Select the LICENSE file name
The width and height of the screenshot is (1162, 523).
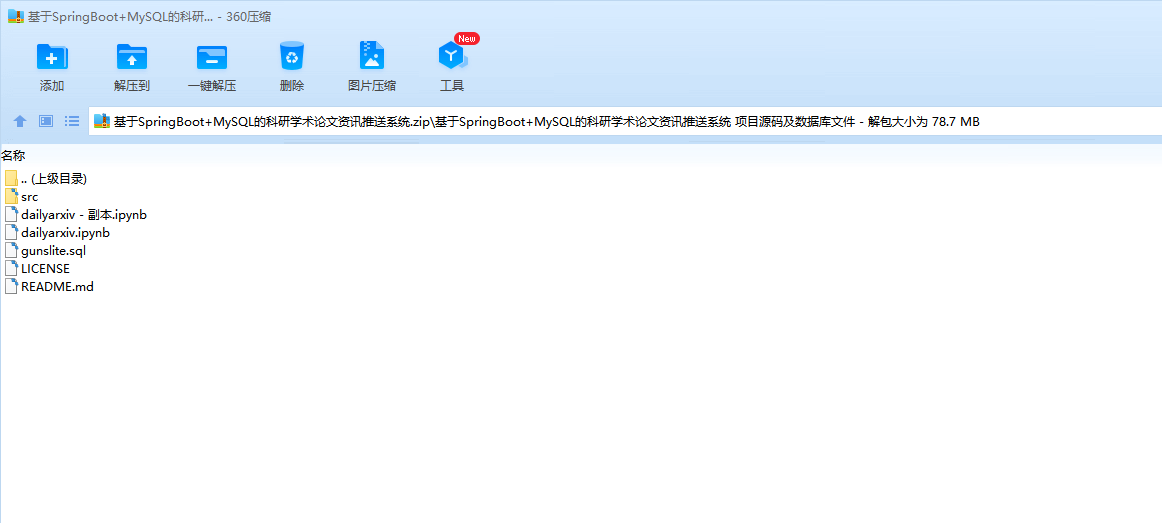pos(45,268)
